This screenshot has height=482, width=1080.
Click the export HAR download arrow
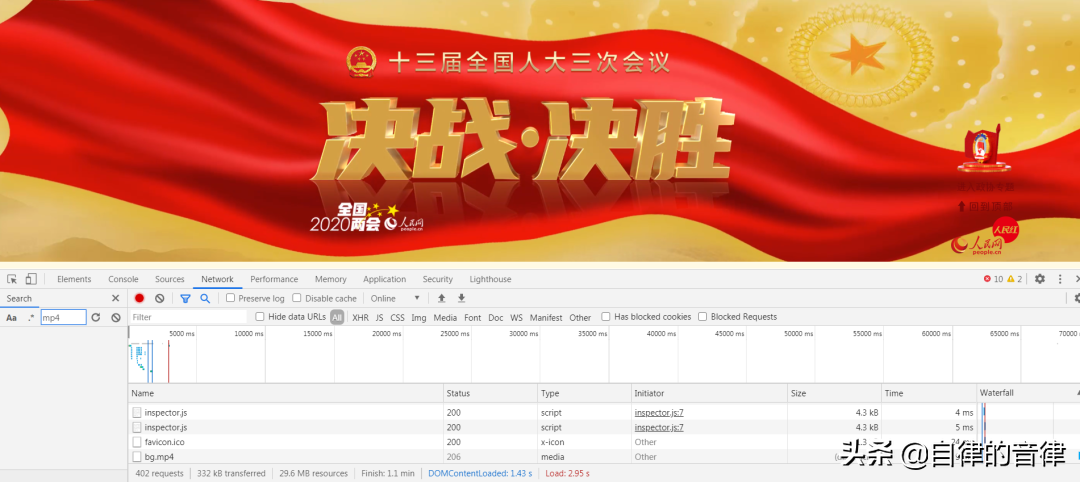tap(461, 298)
